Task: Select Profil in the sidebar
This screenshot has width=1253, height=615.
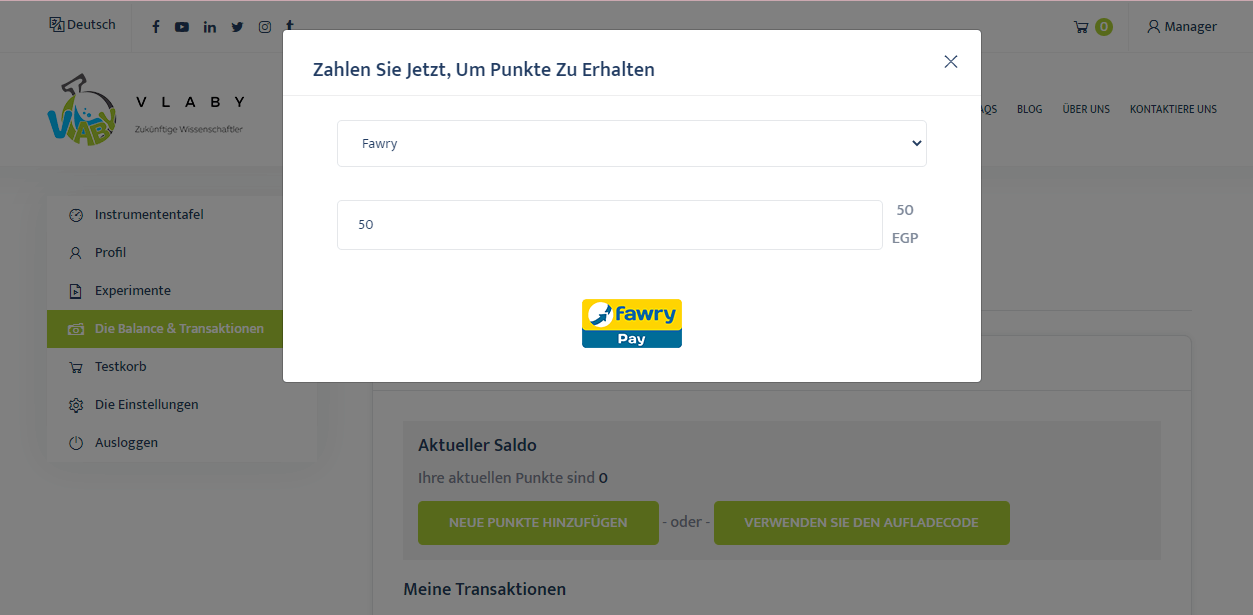Action: coord(110,253)
